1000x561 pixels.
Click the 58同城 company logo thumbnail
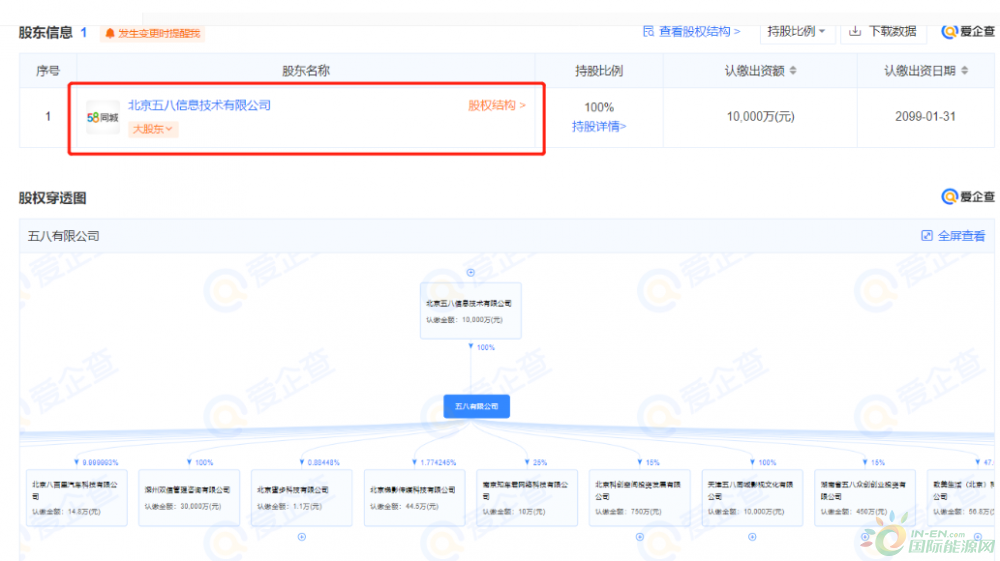pyautogui.click(x=103, y=117)
